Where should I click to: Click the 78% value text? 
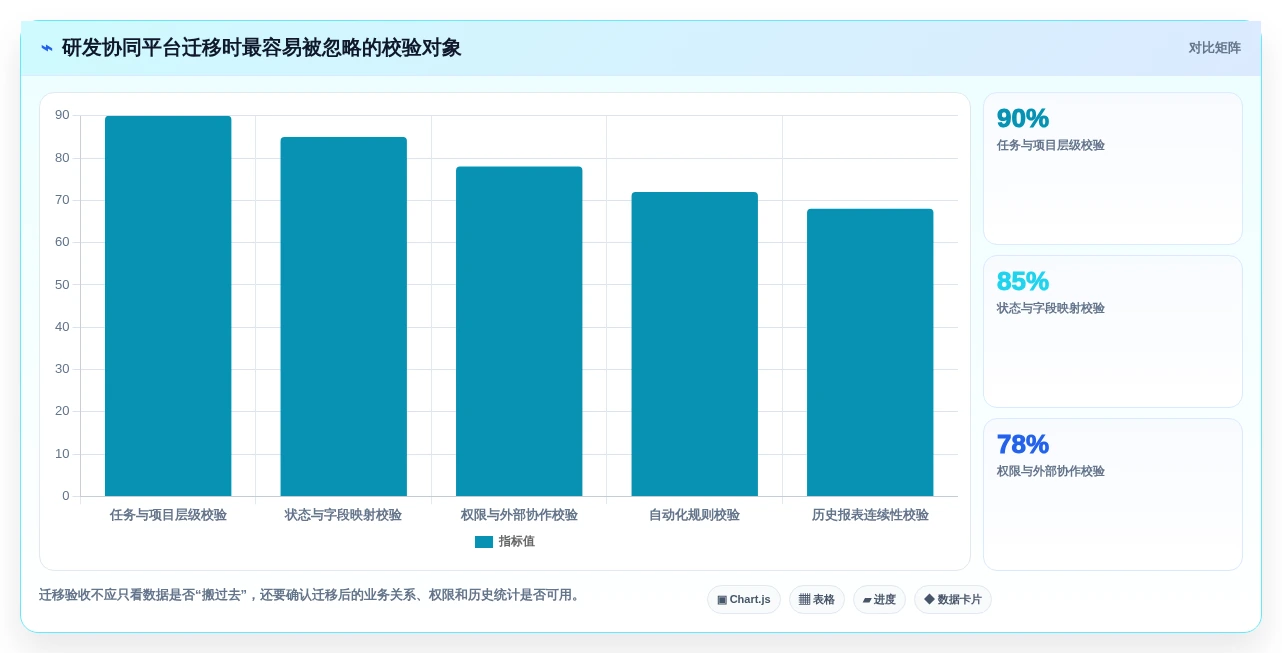tap(1023, 445)
